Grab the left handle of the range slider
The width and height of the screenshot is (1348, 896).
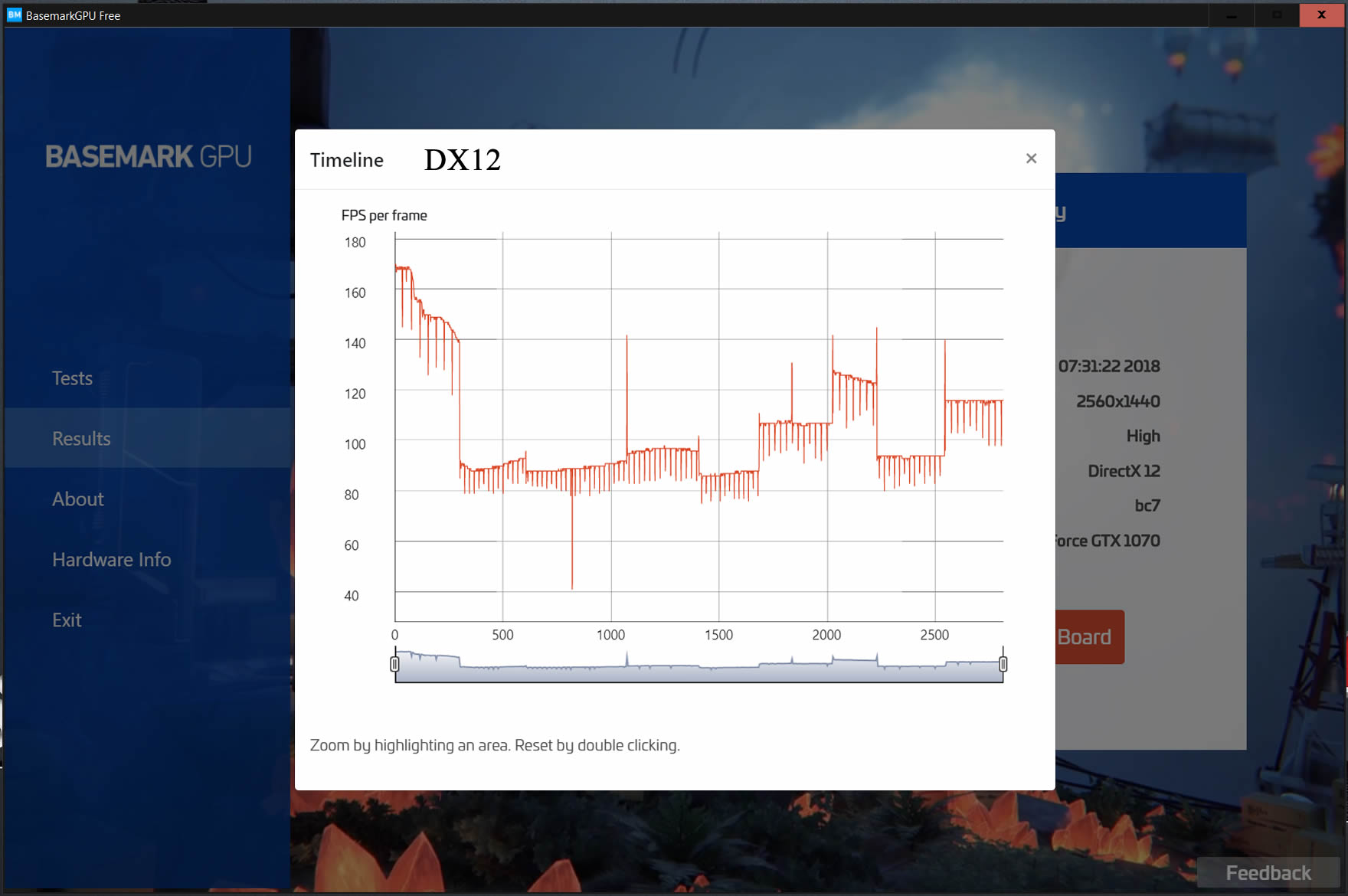click(x=394, y=664)
